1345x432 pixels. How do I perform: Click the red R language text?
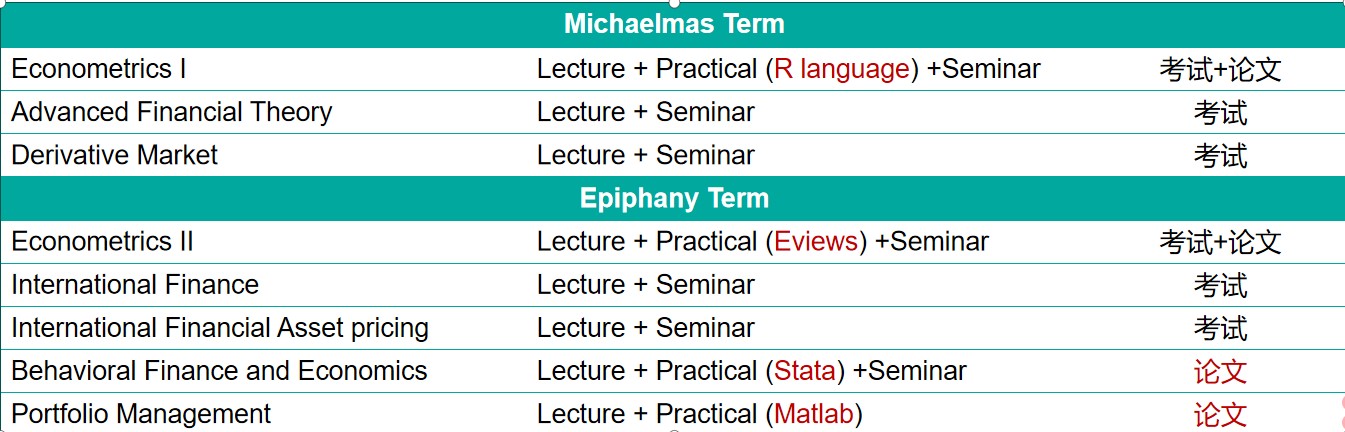point(841,69)
